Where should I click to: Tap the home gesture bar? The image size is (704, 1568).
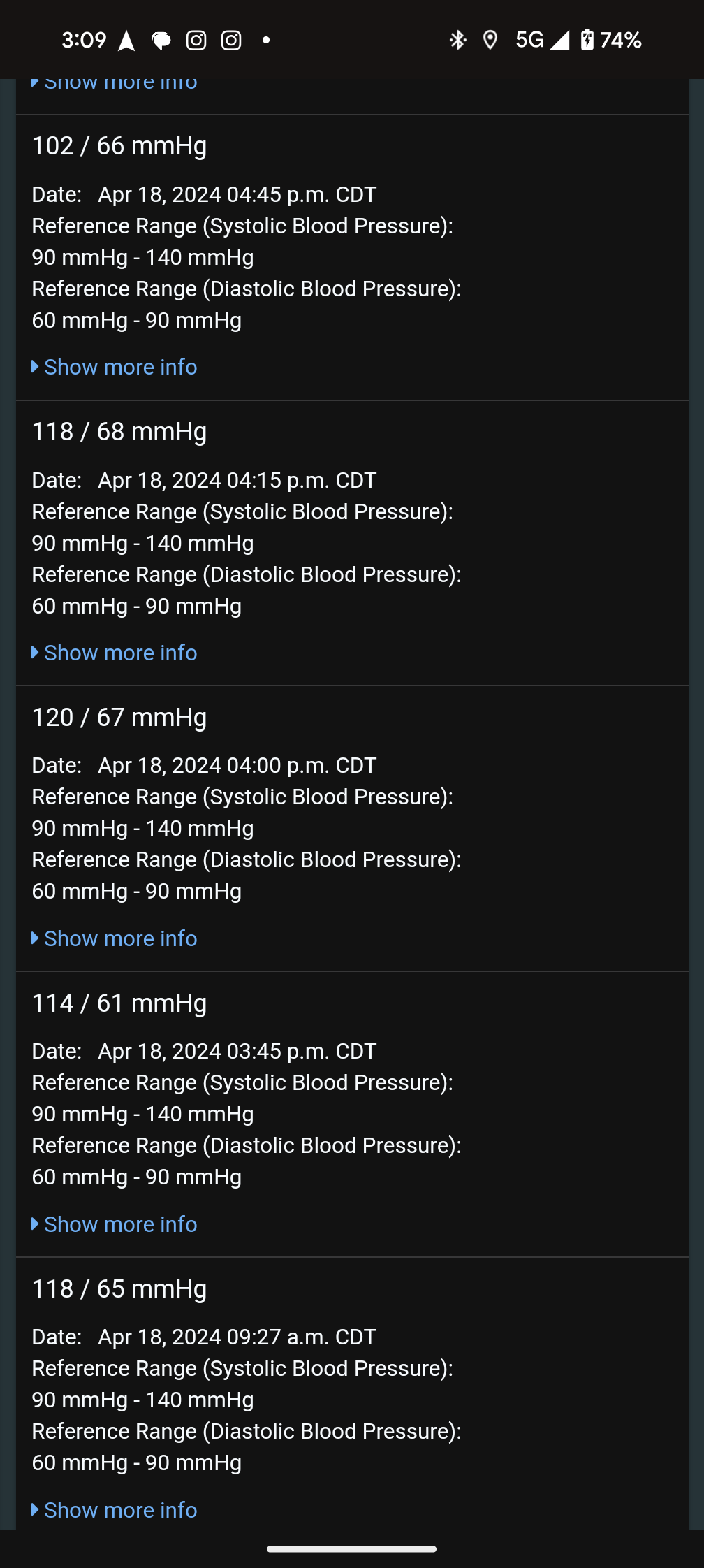(352, 1549)
